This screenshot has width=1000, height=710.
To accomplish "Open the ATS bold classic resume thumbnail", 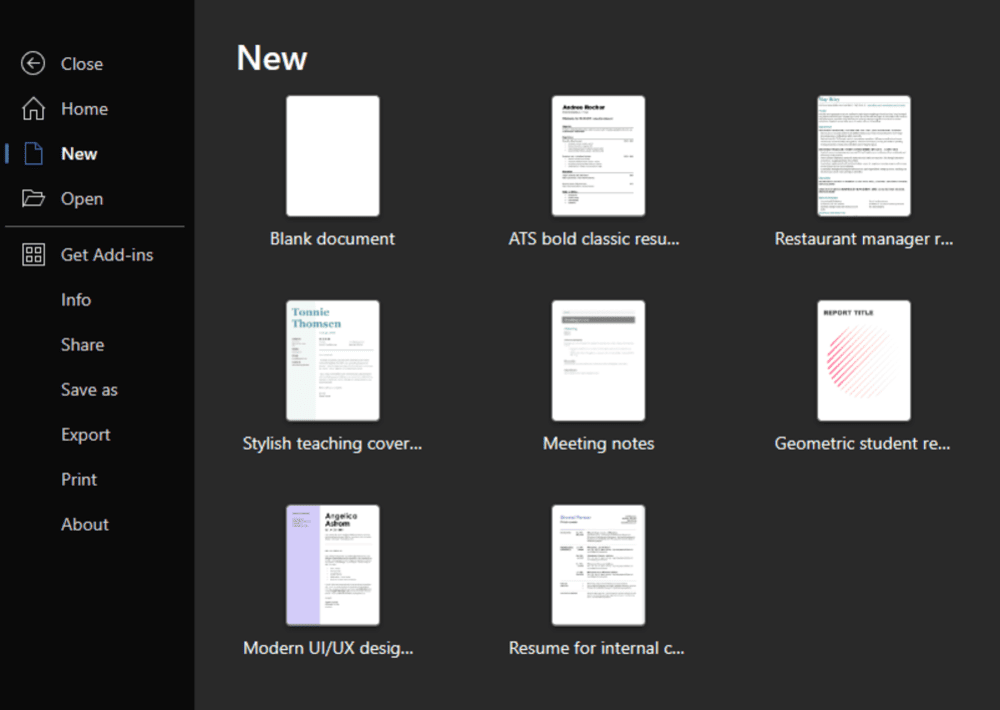I will (598, 156).
